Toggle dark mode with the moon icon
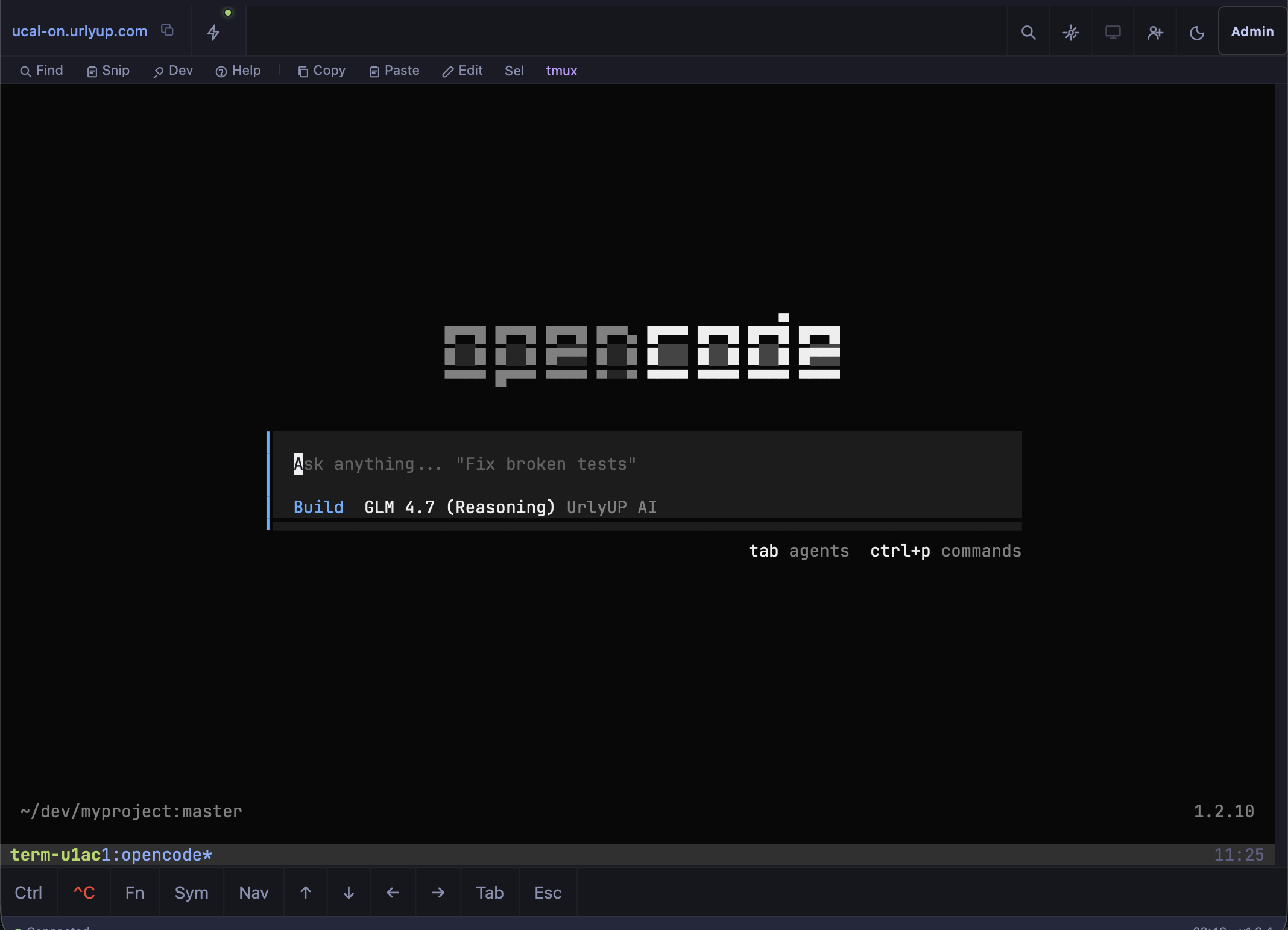 [1196, 32]
